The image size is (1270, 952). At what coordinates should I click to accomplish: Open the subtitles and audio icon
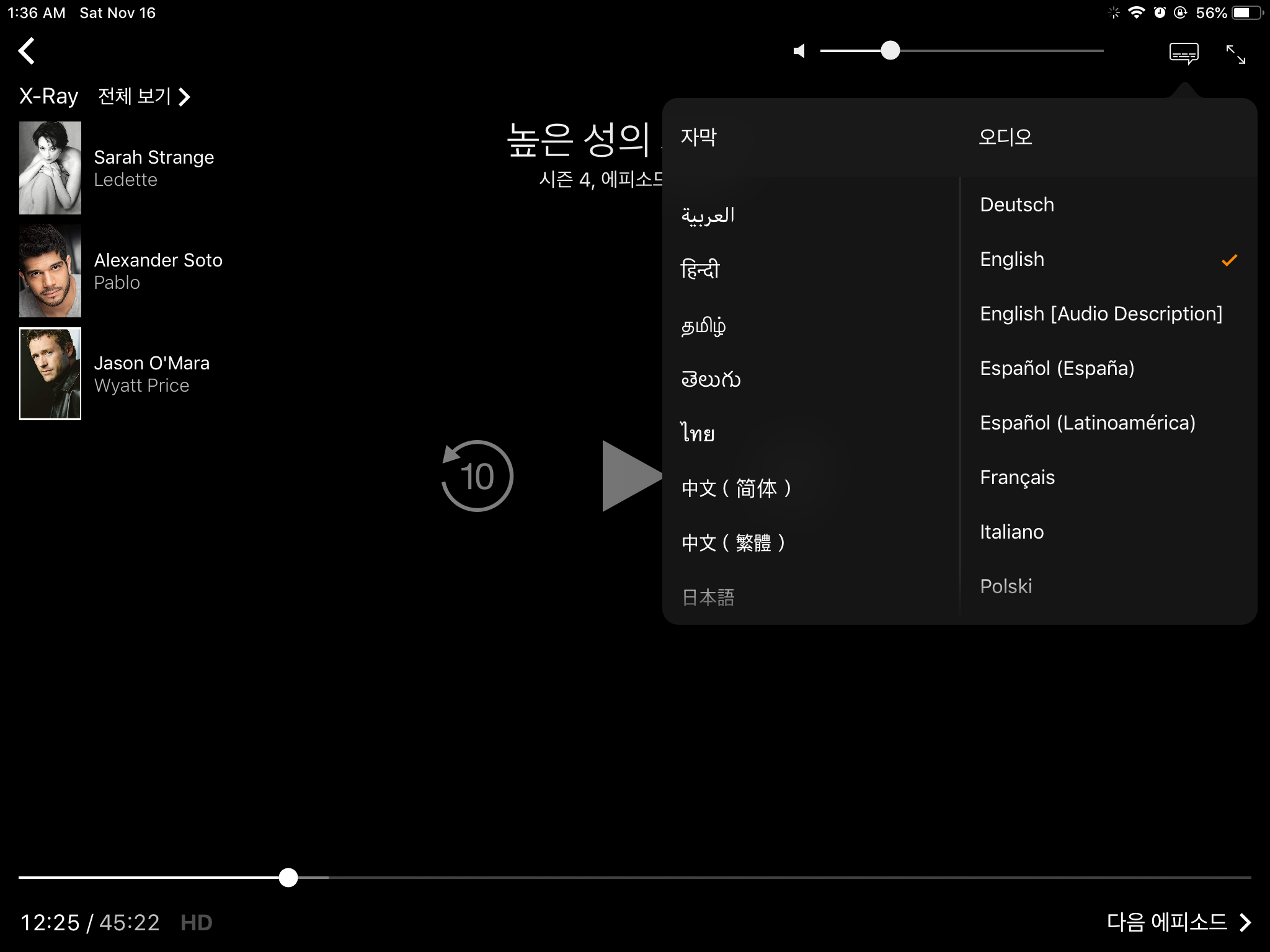coord(1183,54)
